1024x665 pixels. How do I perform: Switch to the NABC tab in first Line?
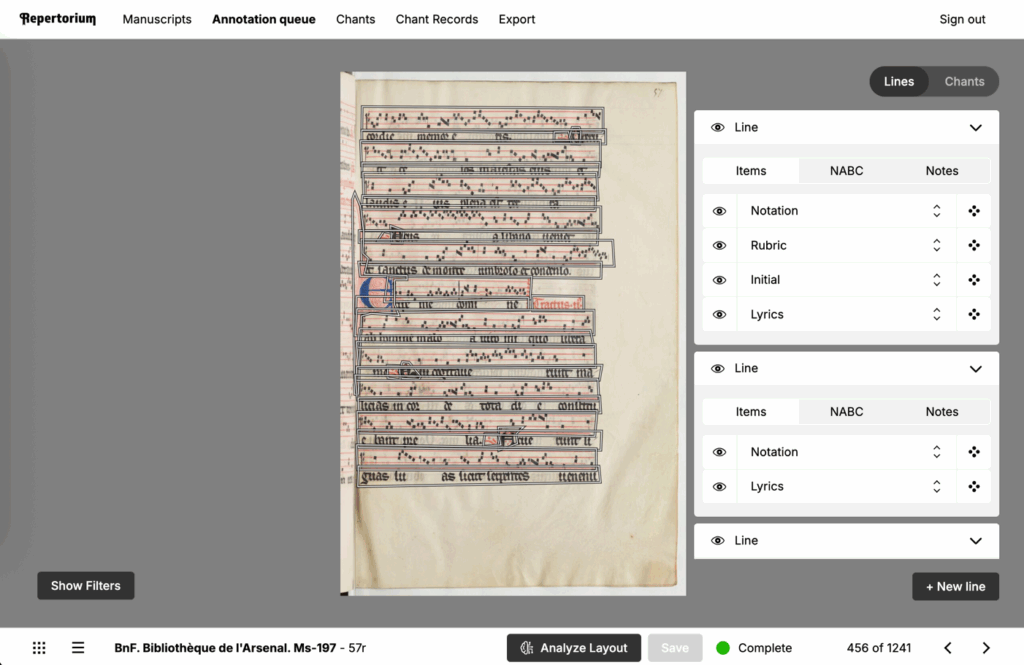pos(846,171)
